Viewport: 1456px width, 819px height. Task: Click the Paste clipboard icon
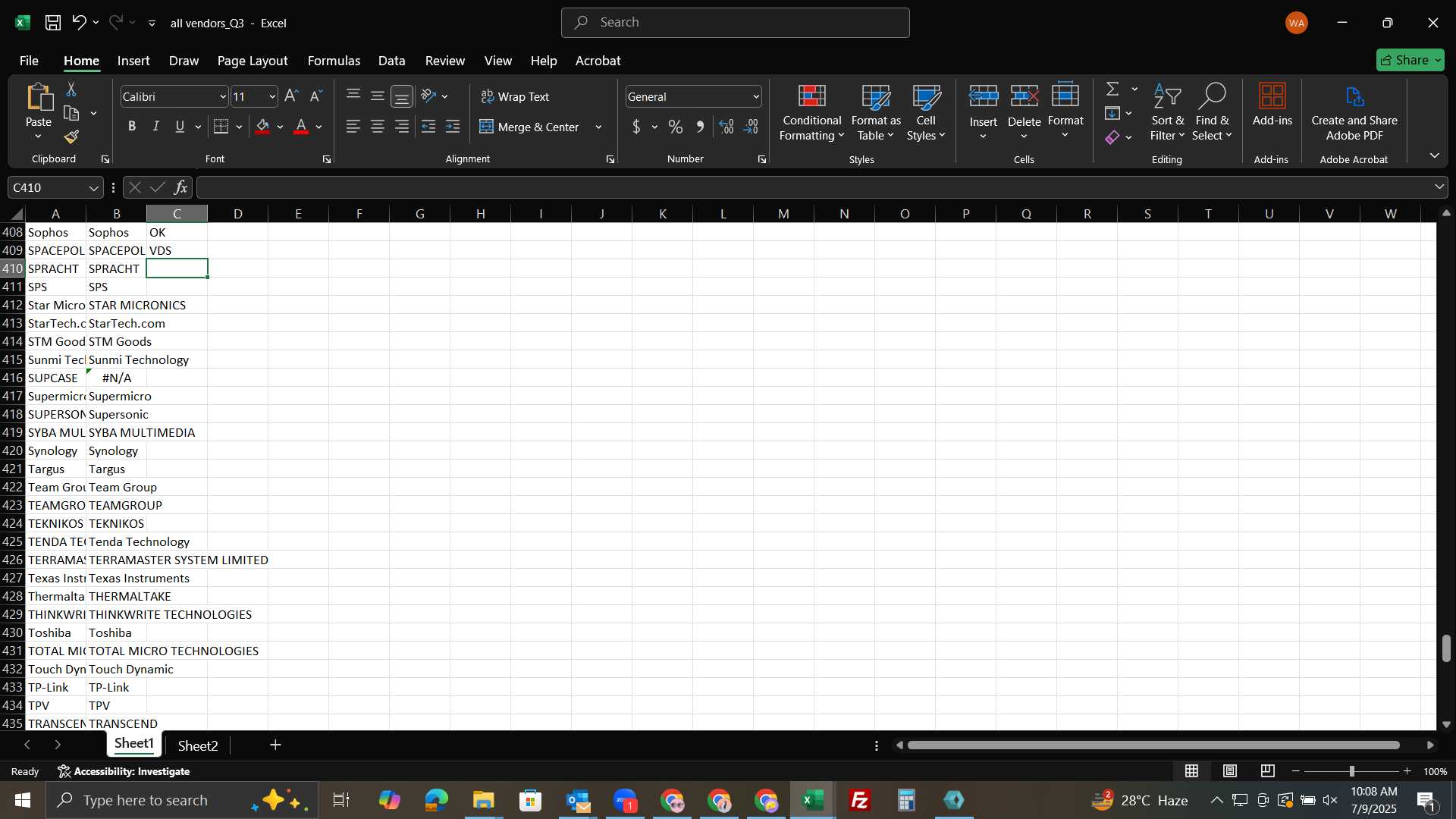coord(39,97)
